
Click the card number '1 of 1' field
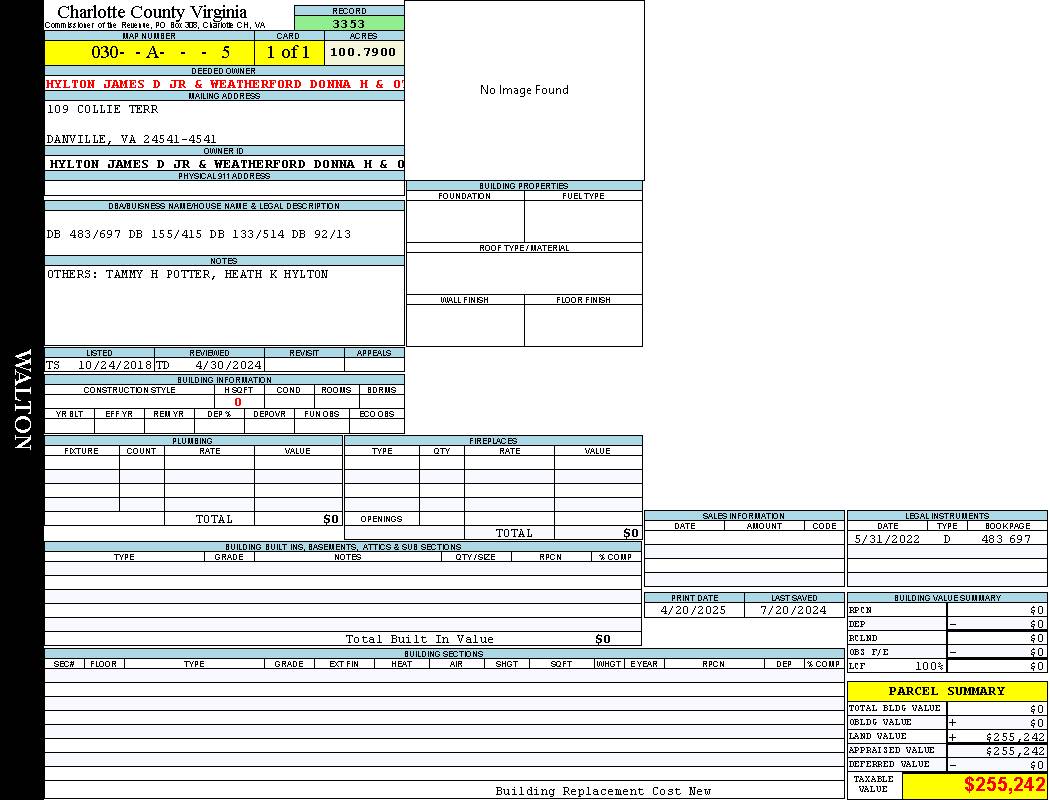click(x=288, y=52)
